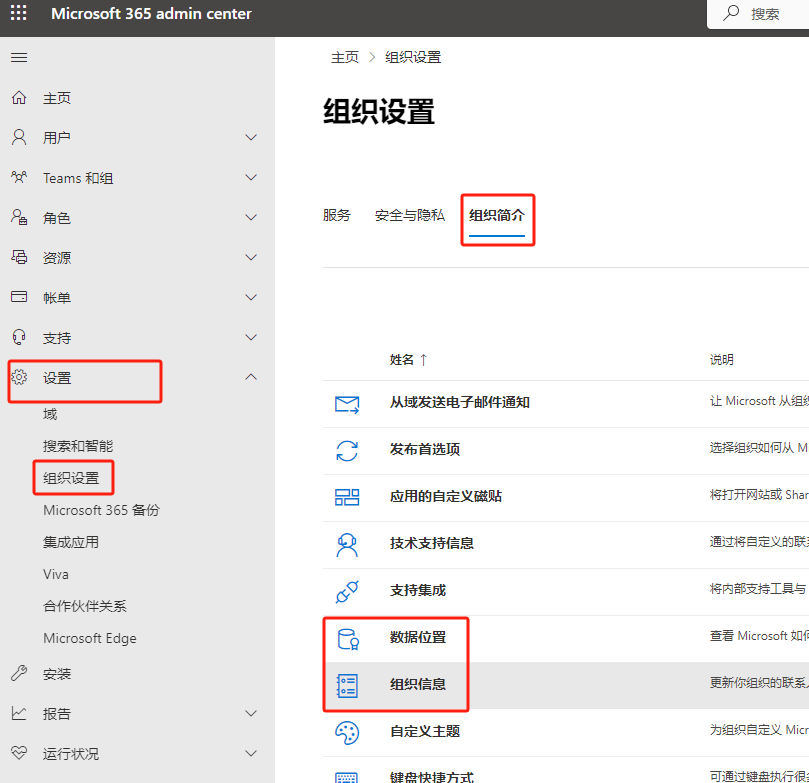Click the sync icon for 发布首选项

coord(347,451)
